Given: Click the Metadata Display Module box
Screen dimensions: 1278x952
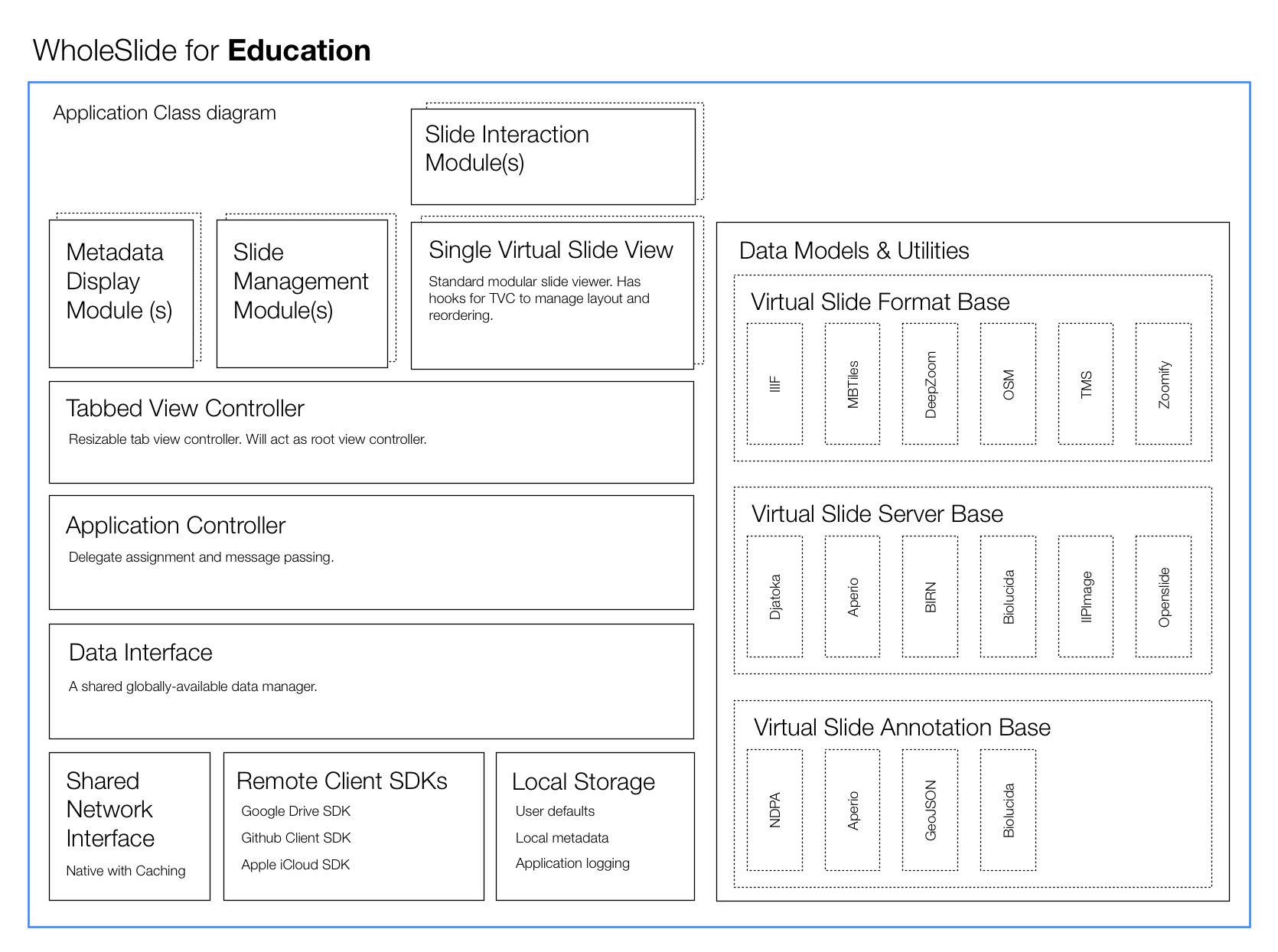Looking at the screenshot, I should [x=121, y=293].
